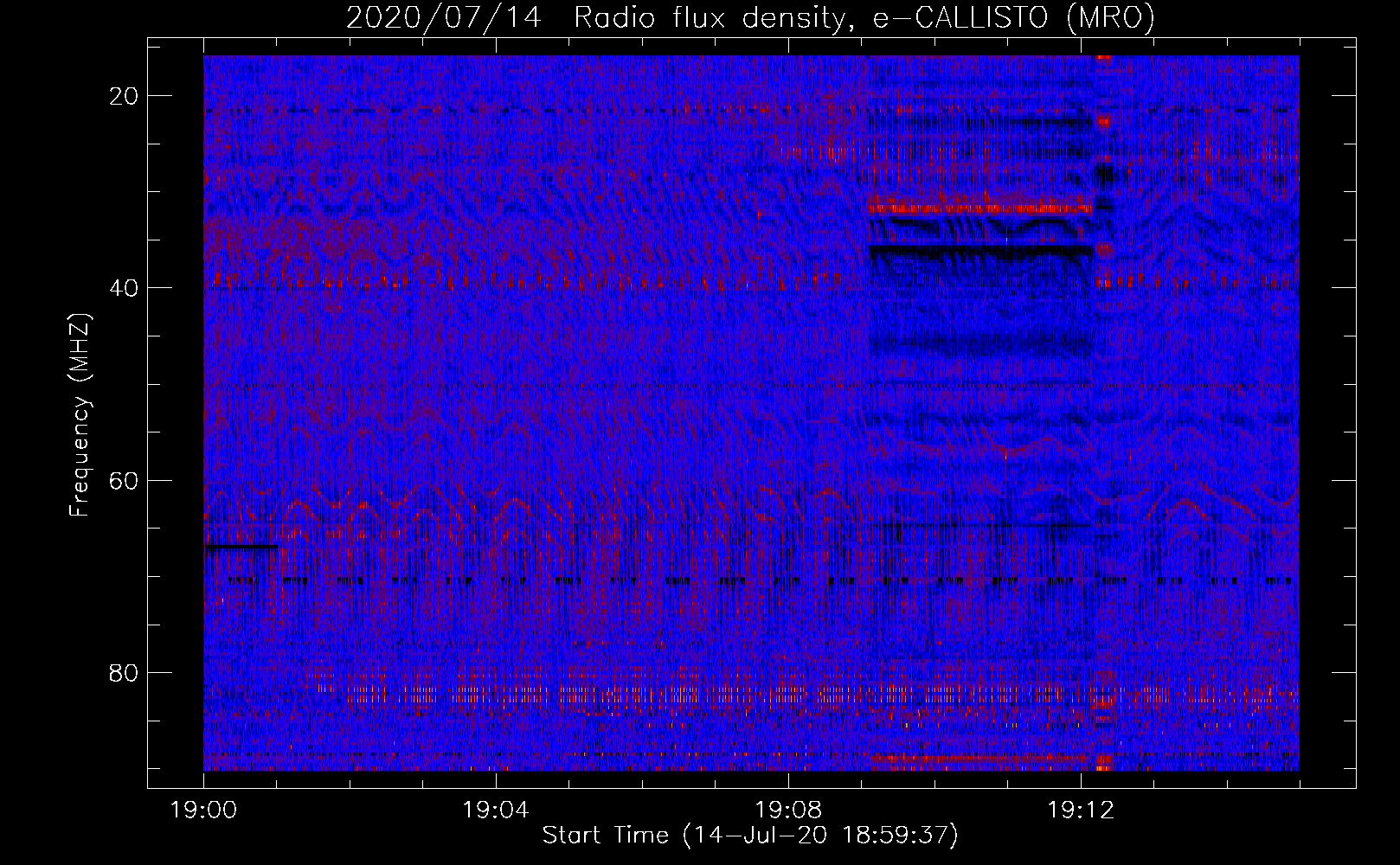
Task: Click the 19:00 time tick label
Action: point(203,811)
